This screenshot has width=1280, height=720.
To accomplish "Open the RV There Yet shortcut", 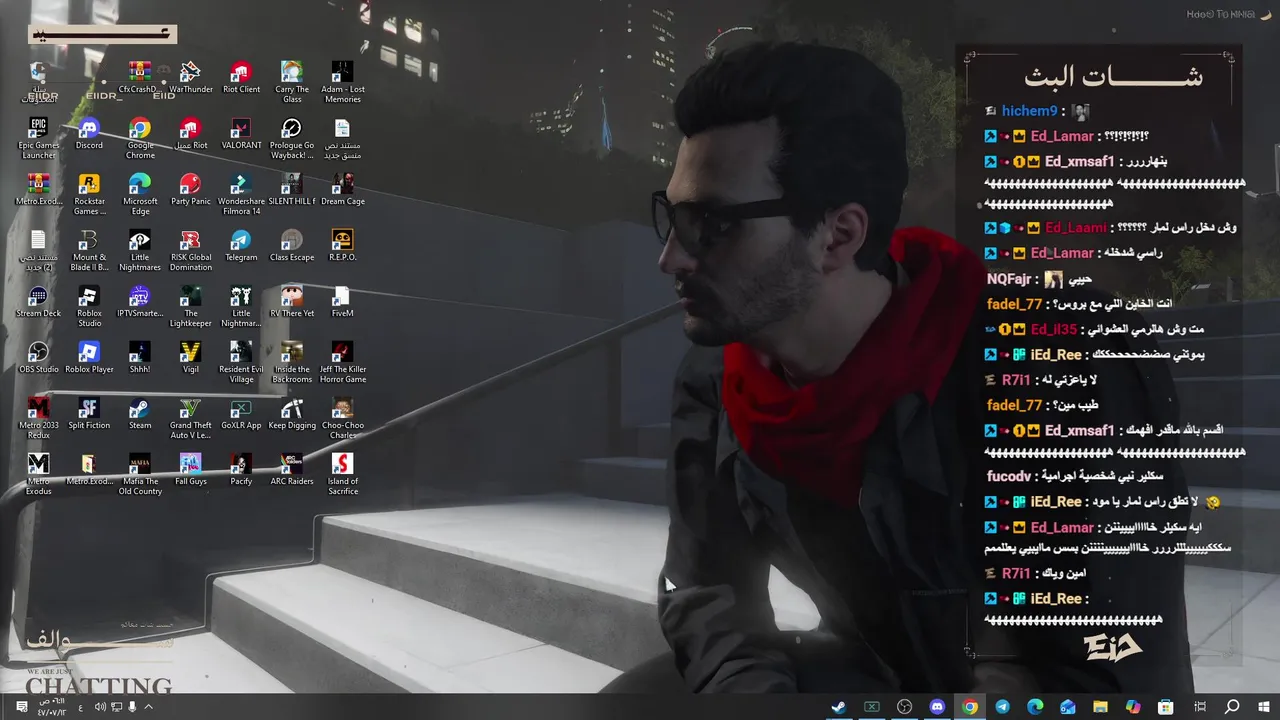I will coord(292,302).
